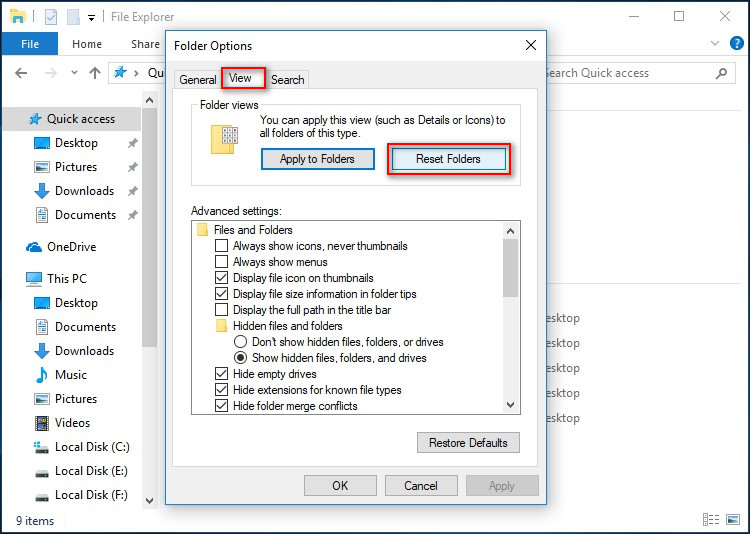The image size is (750, 534).
Task: Click navigation pane scroll down arrow
Action: (149, 501)
